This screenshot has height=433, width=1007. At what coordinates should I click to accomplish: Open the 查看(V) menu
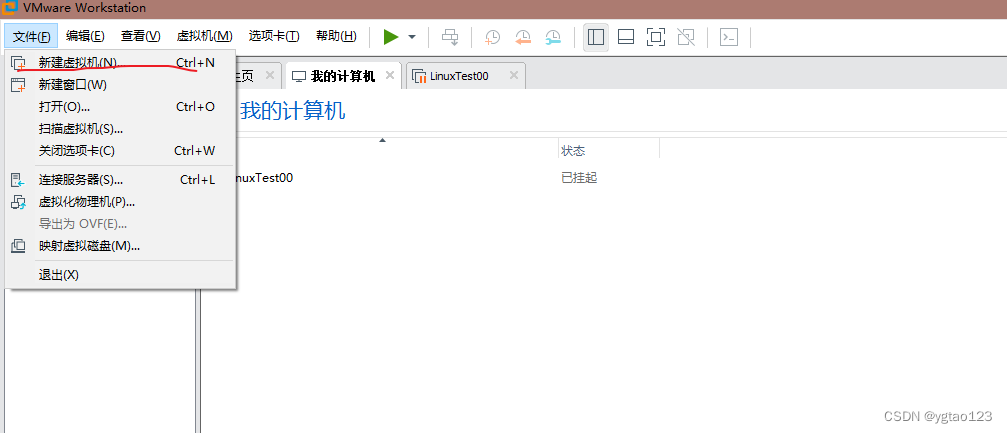tap(141, 36)
